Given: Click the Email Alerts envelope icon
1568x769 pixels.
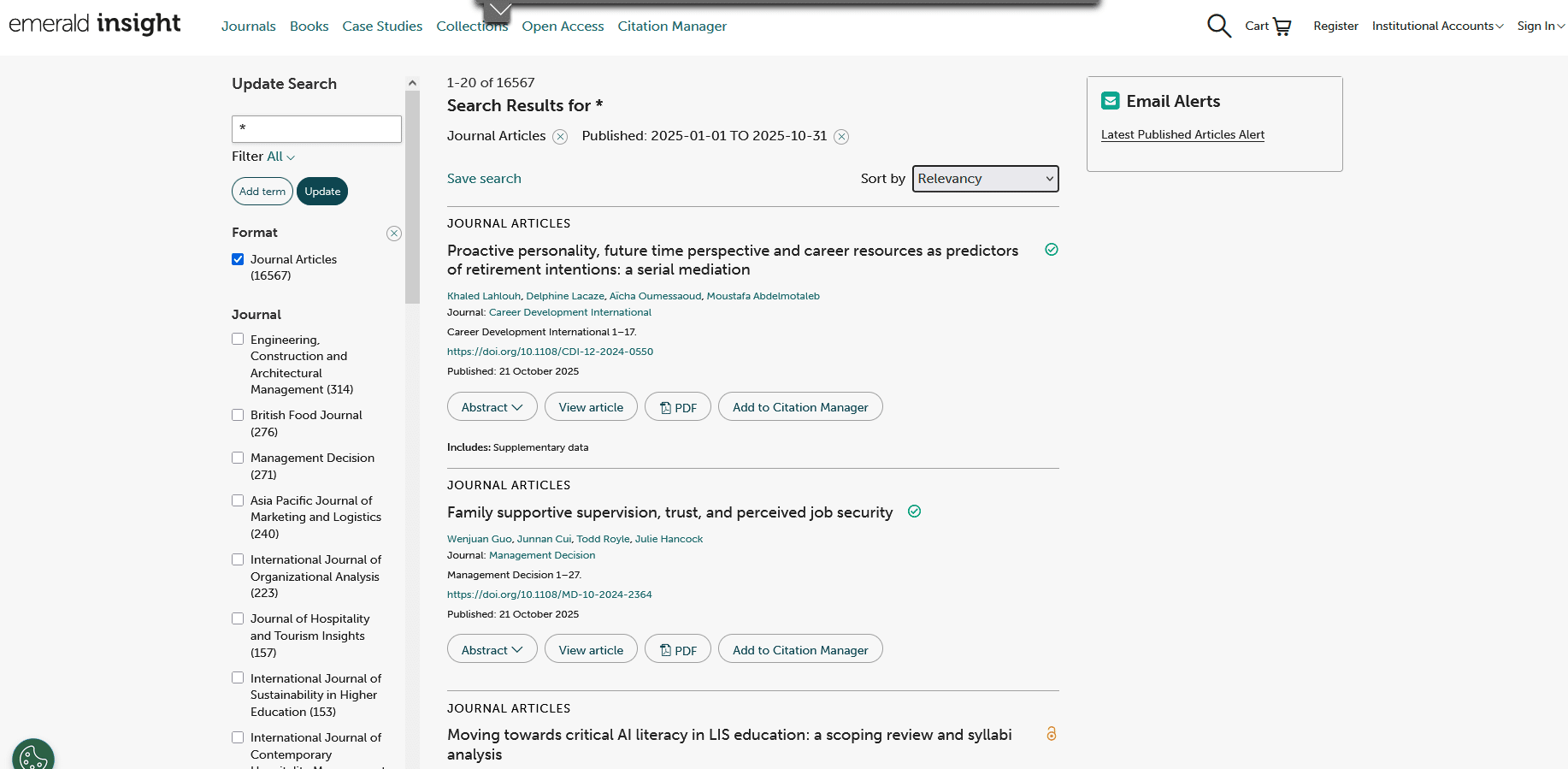Looking at the screenshot, I should click(1110, 101).
